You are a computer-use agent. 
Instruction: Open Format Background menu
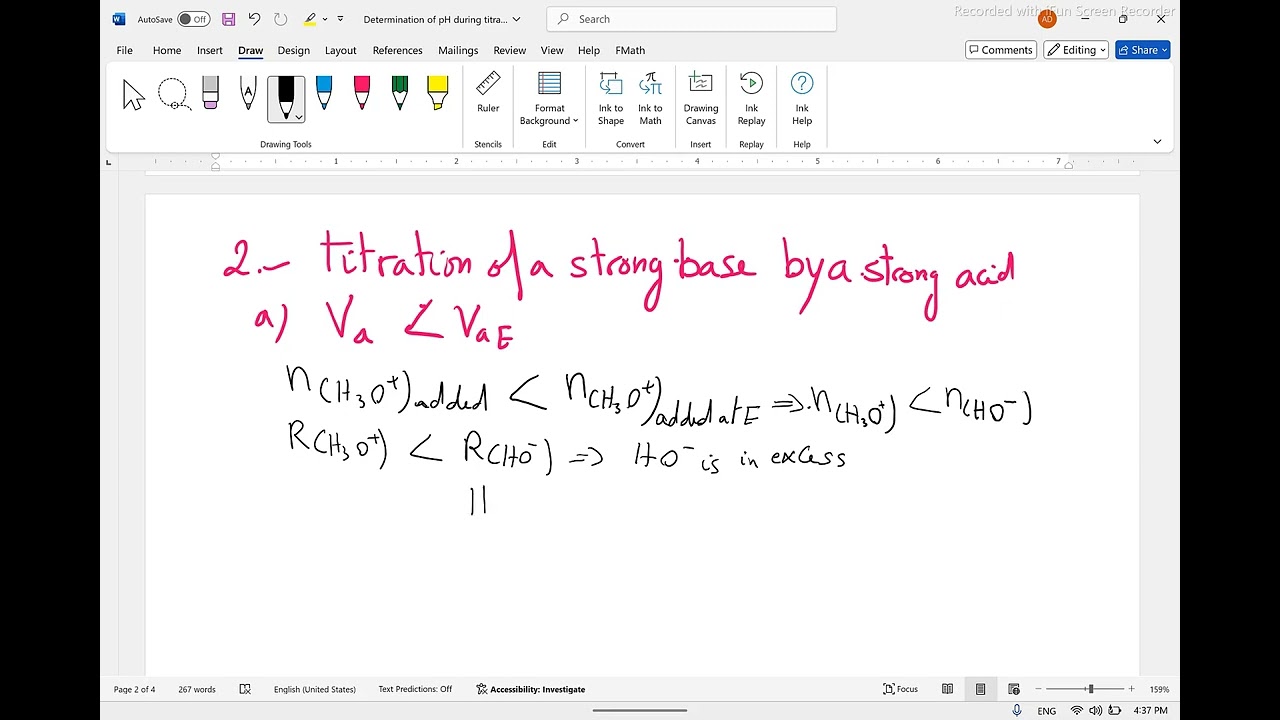pyautogui.click(x=549, y=100)
